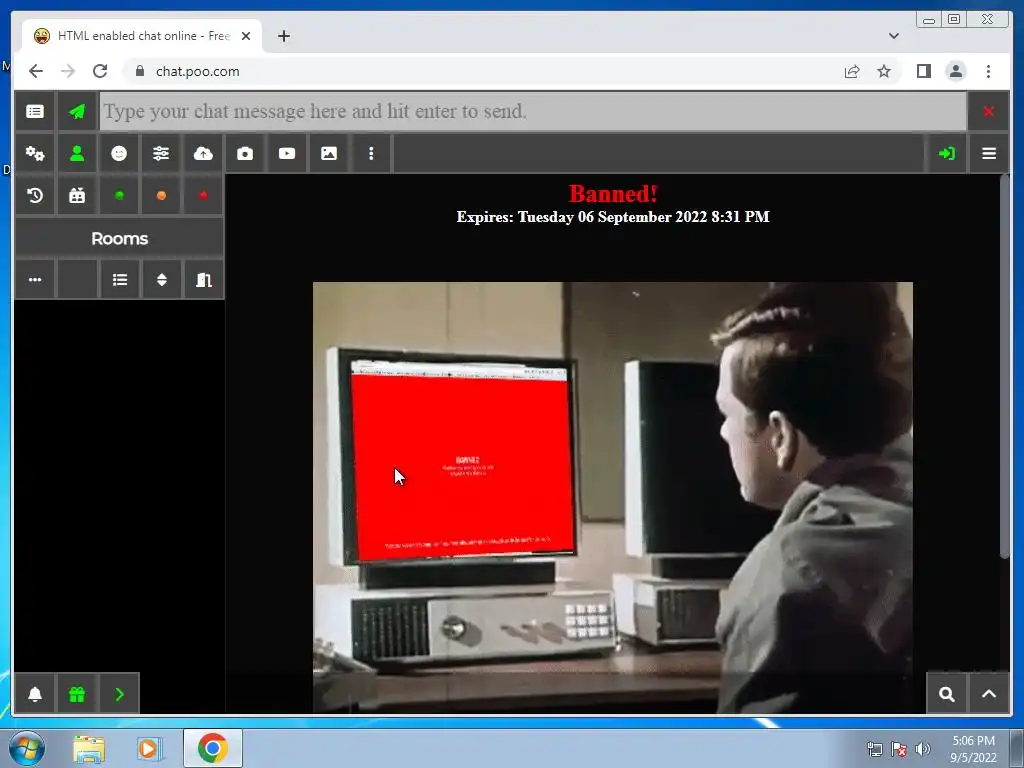The image size is (1024, 768).
Task: Click the Action Center flag tray icon
Action: click(899, 749)
